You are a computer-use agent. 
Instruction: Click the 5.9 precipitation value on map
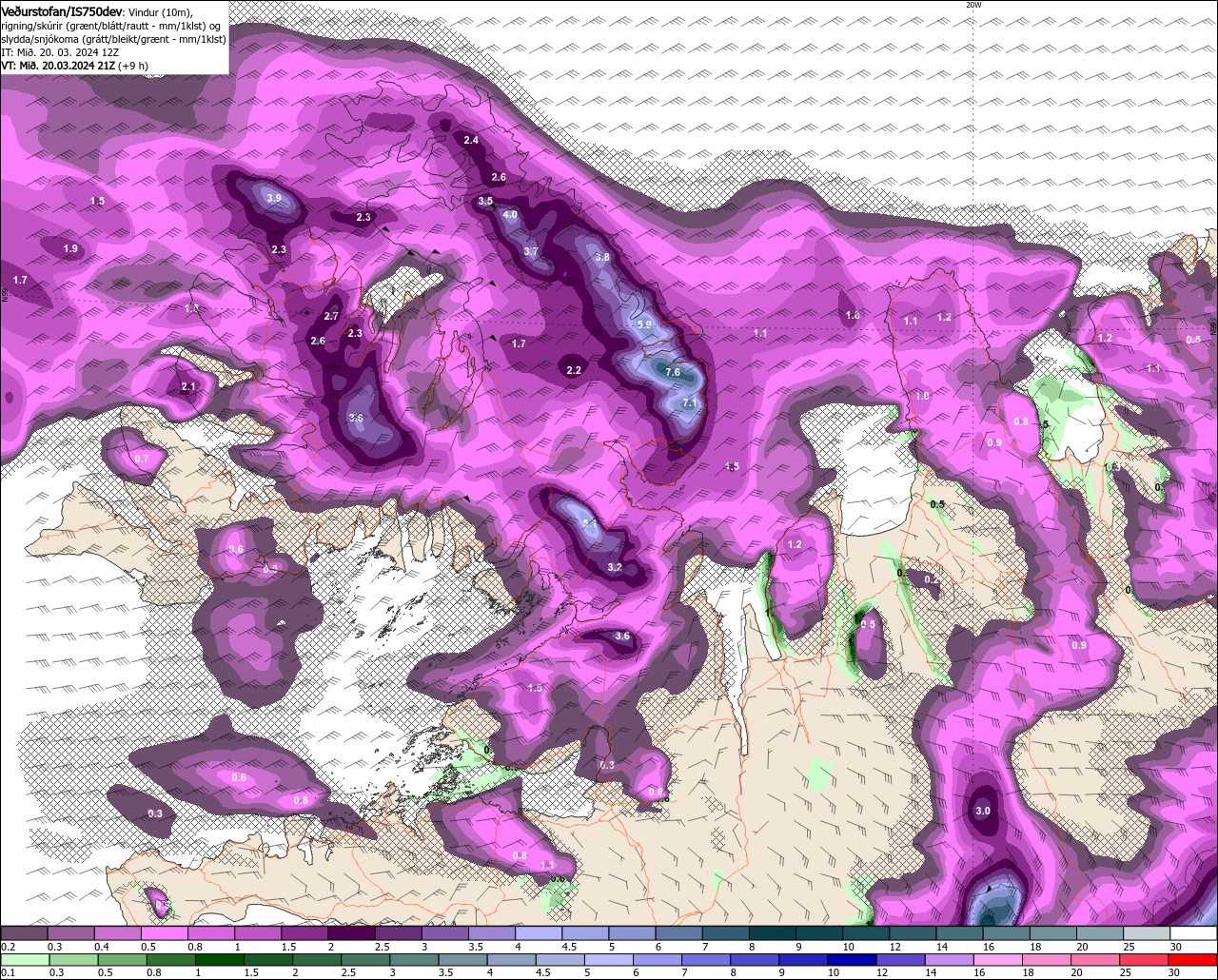644,324
